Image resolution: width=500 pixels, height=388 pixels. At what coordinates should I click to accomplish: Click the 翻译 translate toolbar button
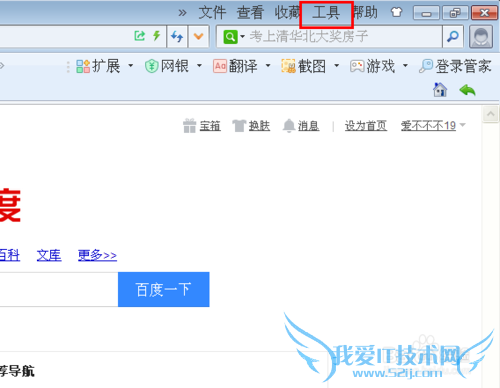235,66
